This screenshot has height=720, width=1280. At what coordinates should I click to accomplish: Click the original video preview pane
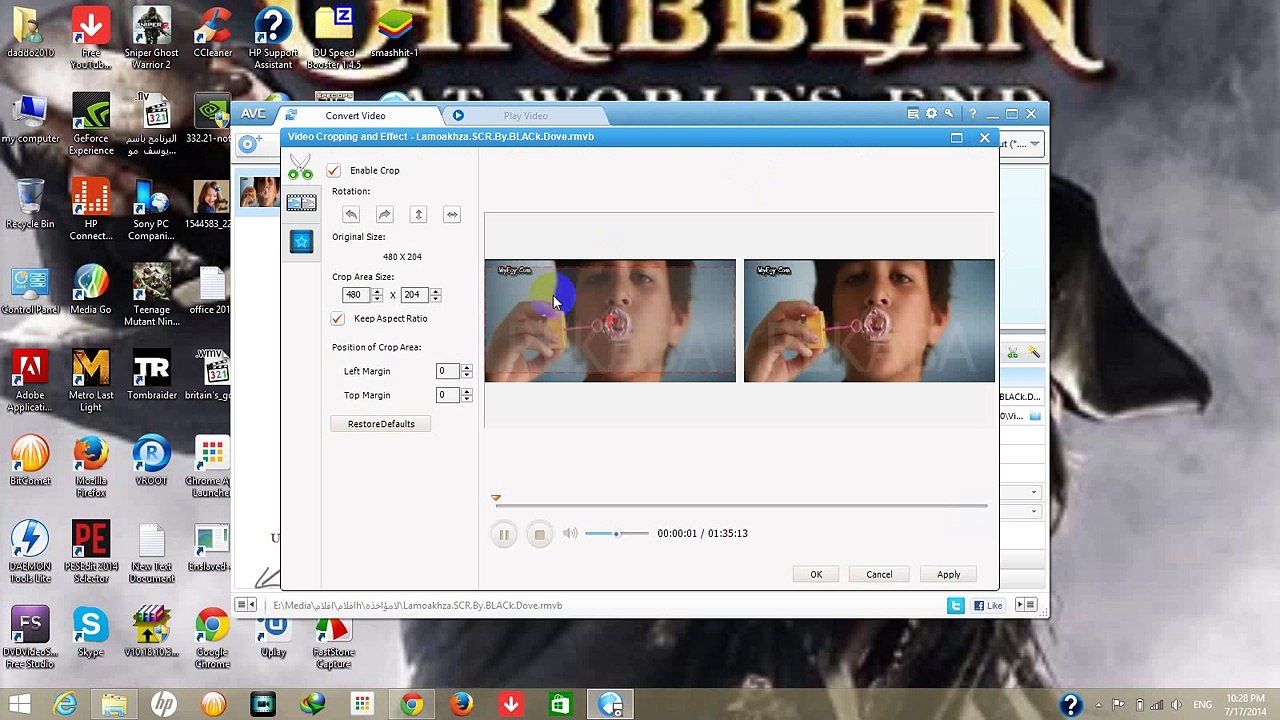point(610,321)
